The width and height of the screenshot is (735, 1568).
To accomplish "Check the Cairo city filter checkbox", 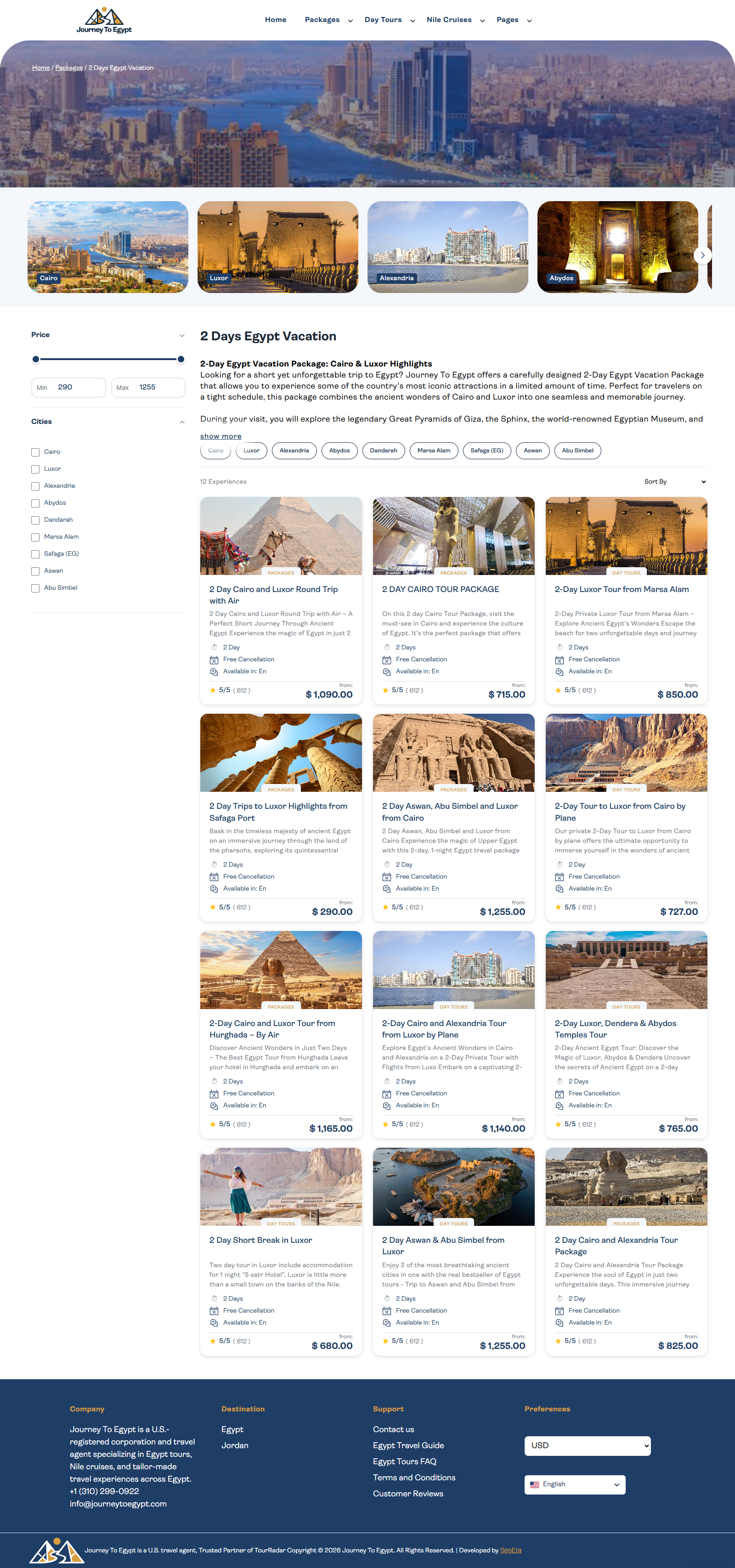I will click(35, 452).
